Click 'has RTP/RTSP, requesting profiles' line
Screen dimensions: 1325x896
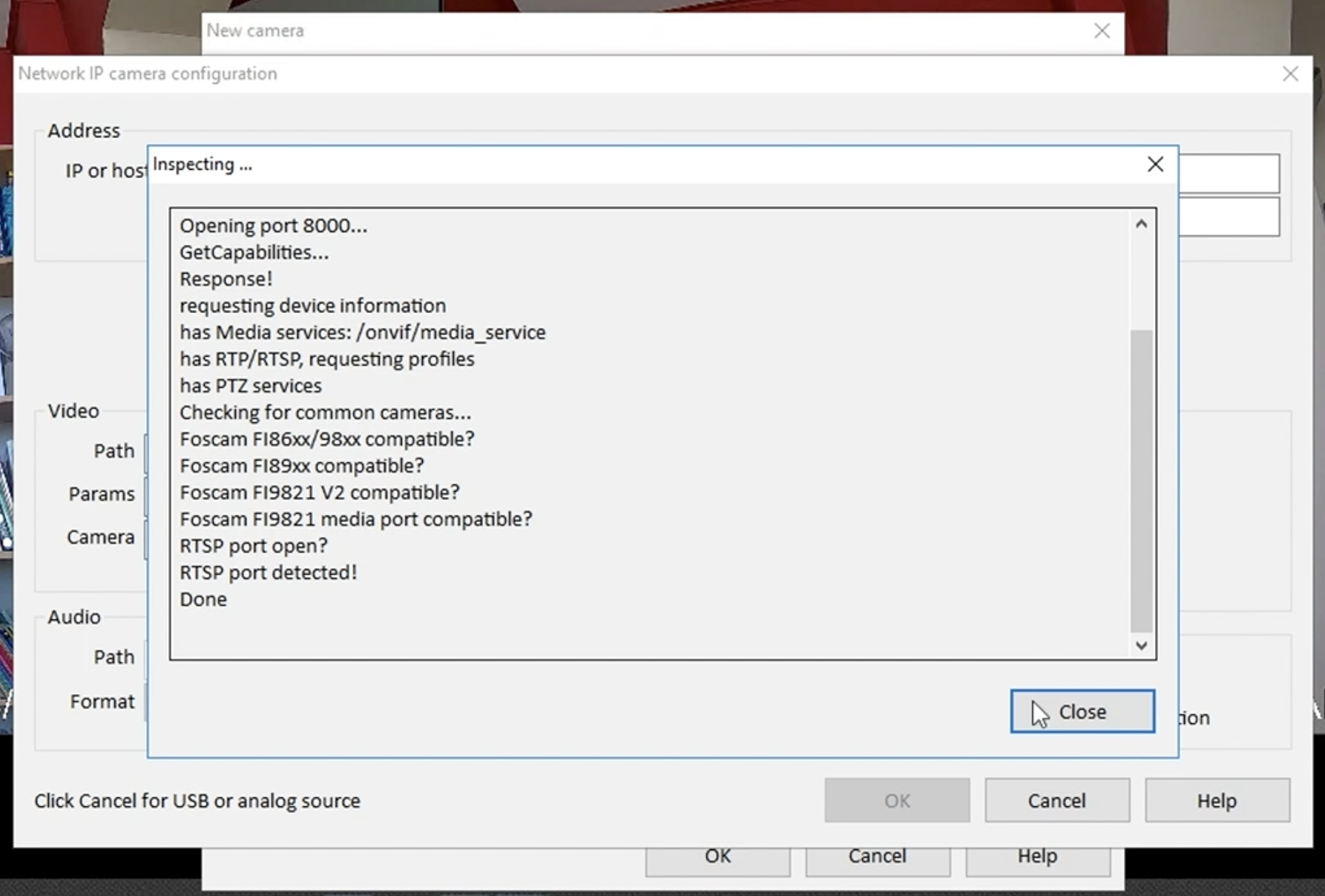pyautogui.click(x=326, y=359)
